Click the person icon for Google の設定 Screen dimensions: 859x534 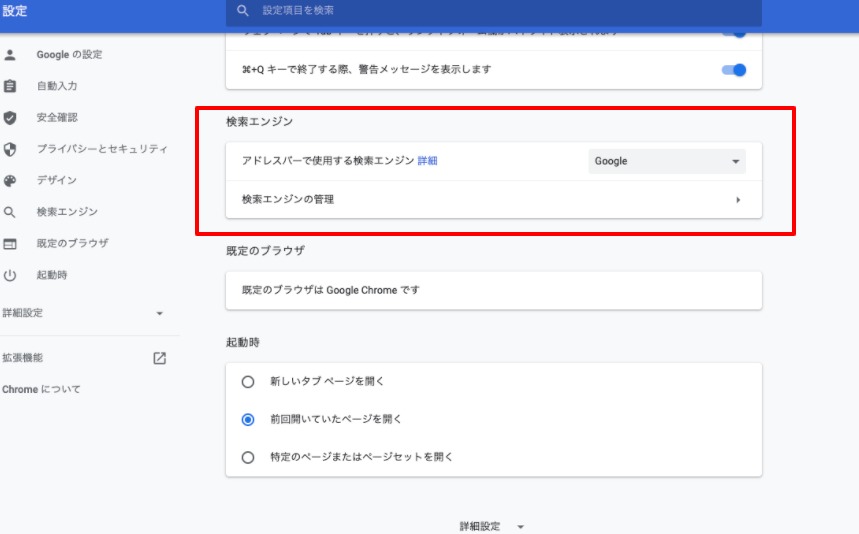pos(10,54)
